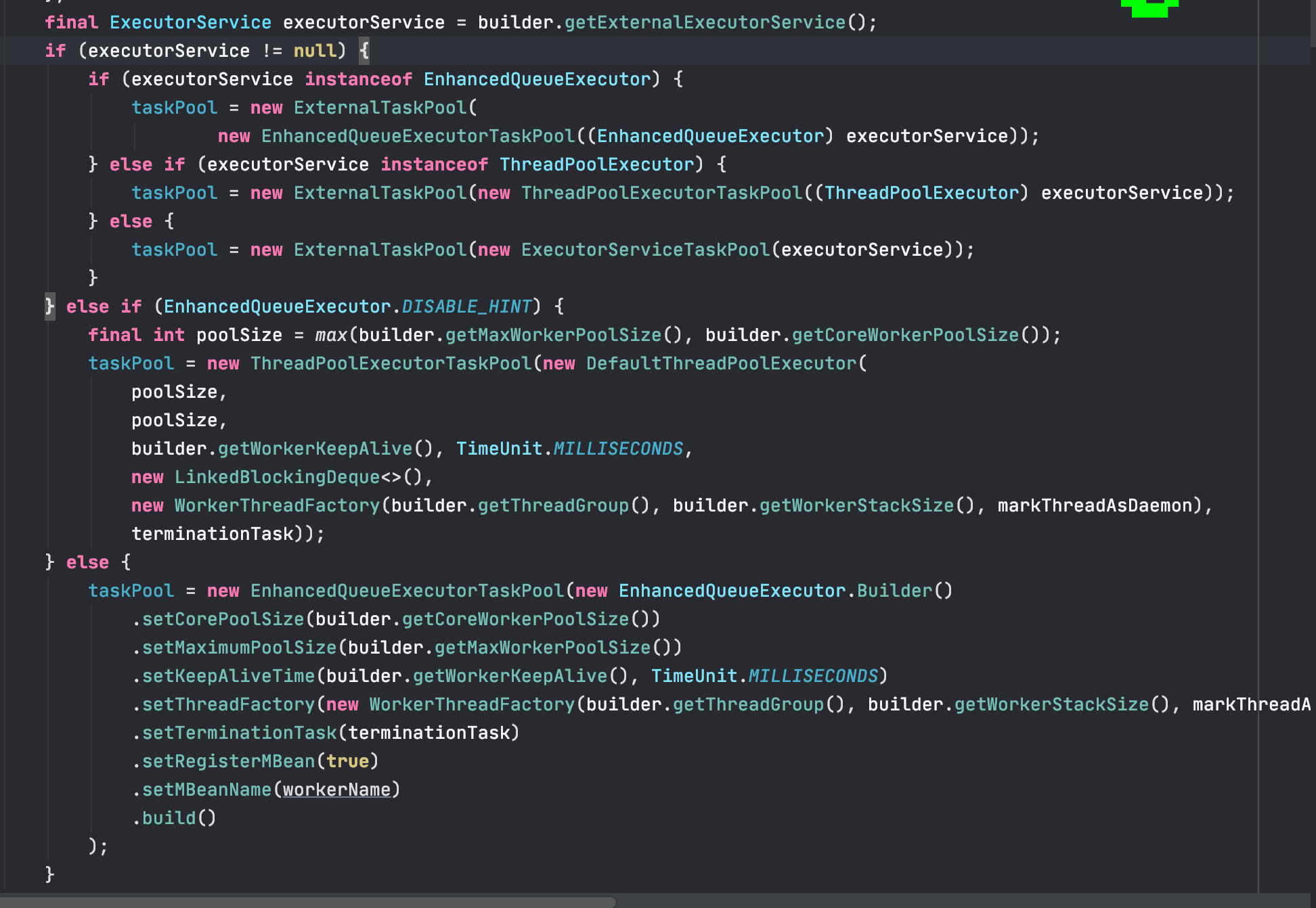The width and height of the screenshot is (1316, 908).
Task: Click the truncated markThreadA text at right
Action: click(x=1251, y=704)
